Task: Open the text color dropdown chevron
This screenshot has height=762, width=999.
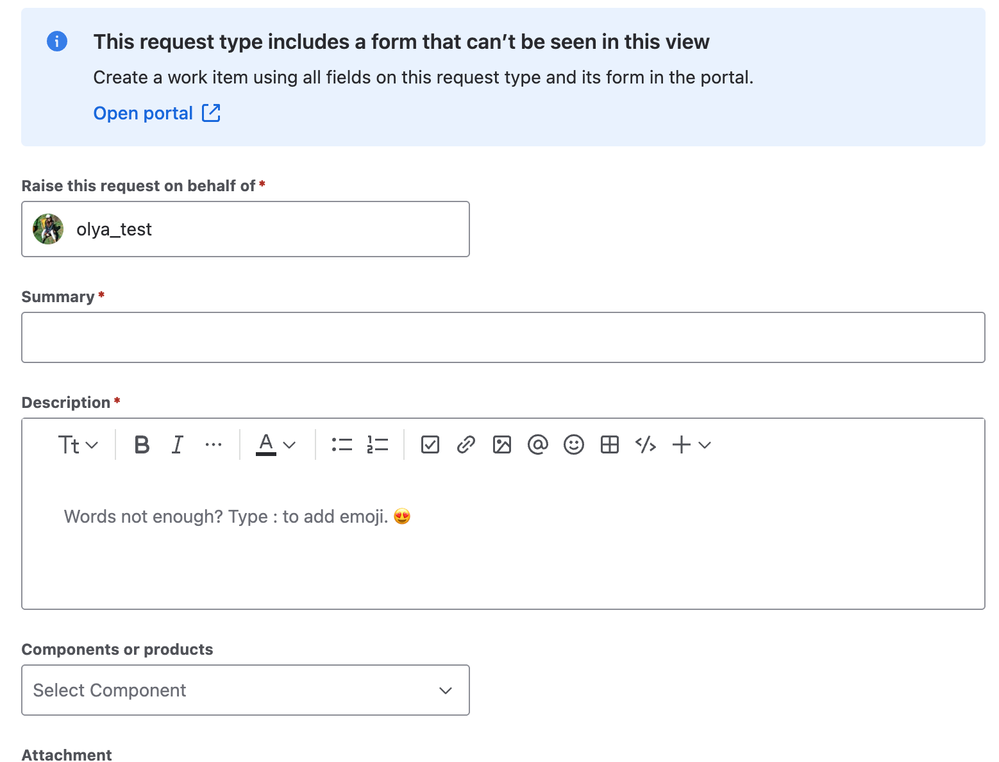Action: (289, 444)
